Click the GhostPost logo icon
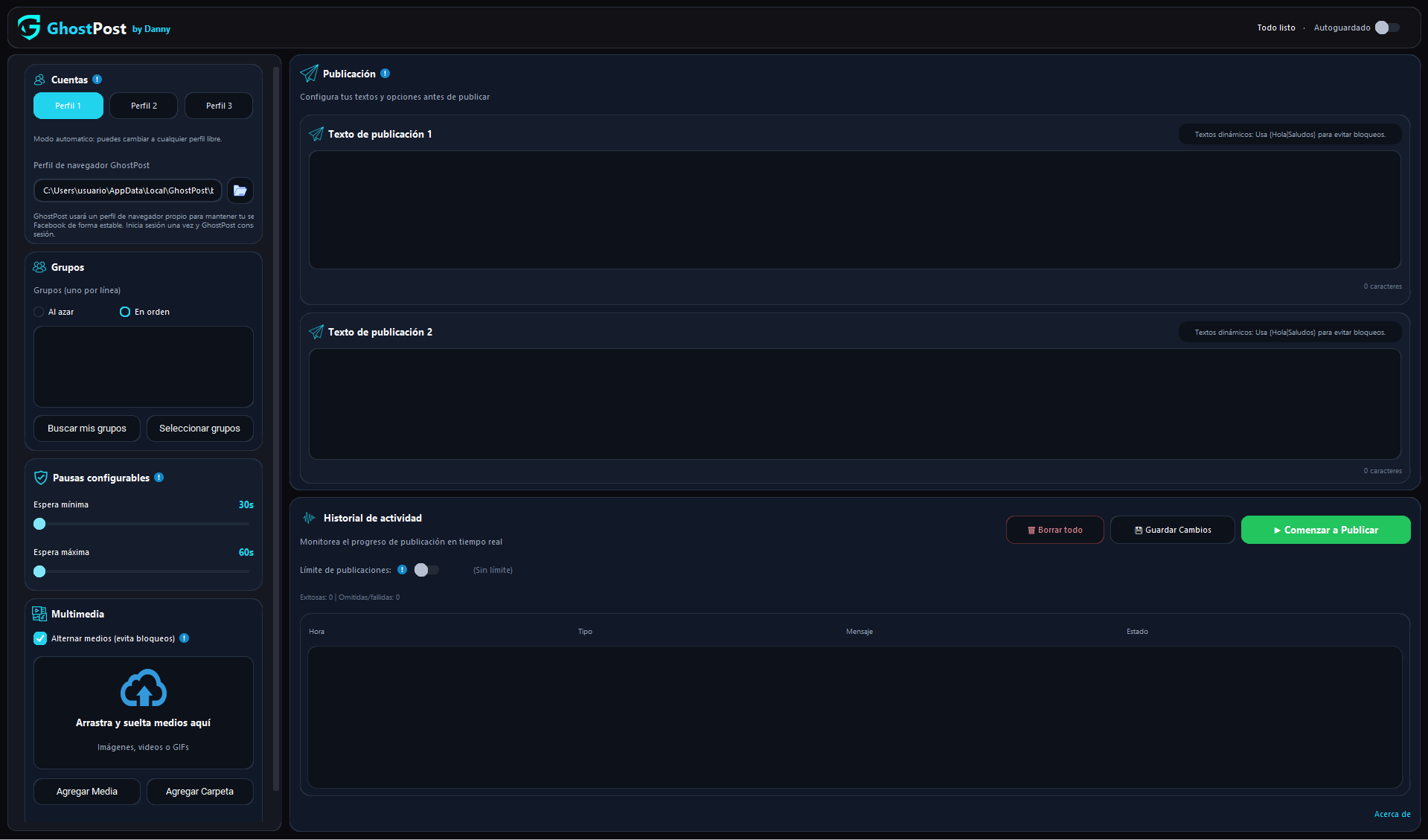 point(29,28)
